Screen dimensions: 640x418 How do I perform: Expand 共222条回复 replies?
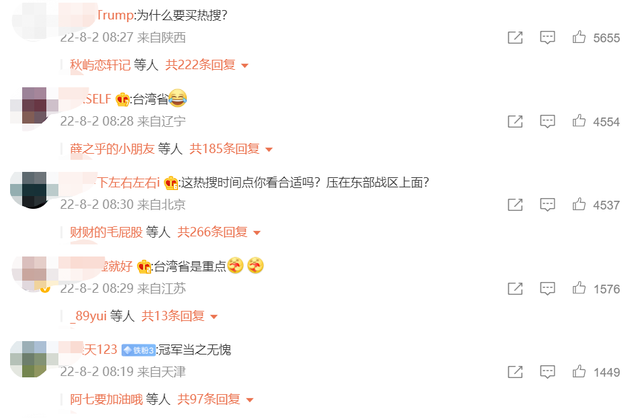pos(207,65)
